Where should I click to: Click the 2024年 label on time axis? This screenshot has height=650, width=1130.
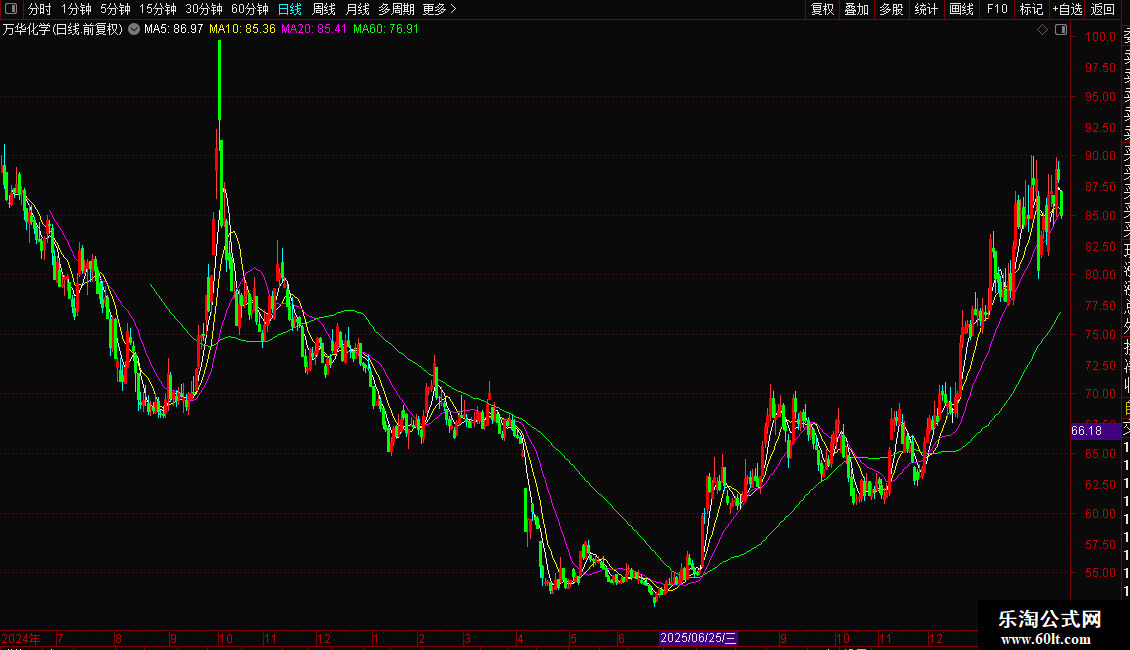tap(21, 638)
